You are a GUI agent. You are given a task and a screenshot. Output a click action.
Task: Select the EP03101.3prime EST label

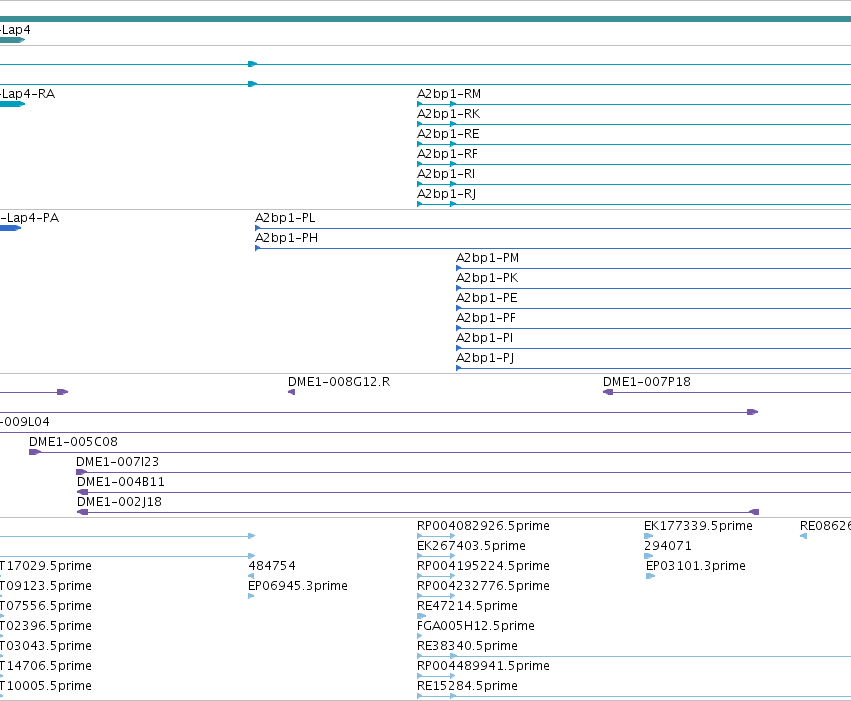pyautogui.click(x=696, y=566)
